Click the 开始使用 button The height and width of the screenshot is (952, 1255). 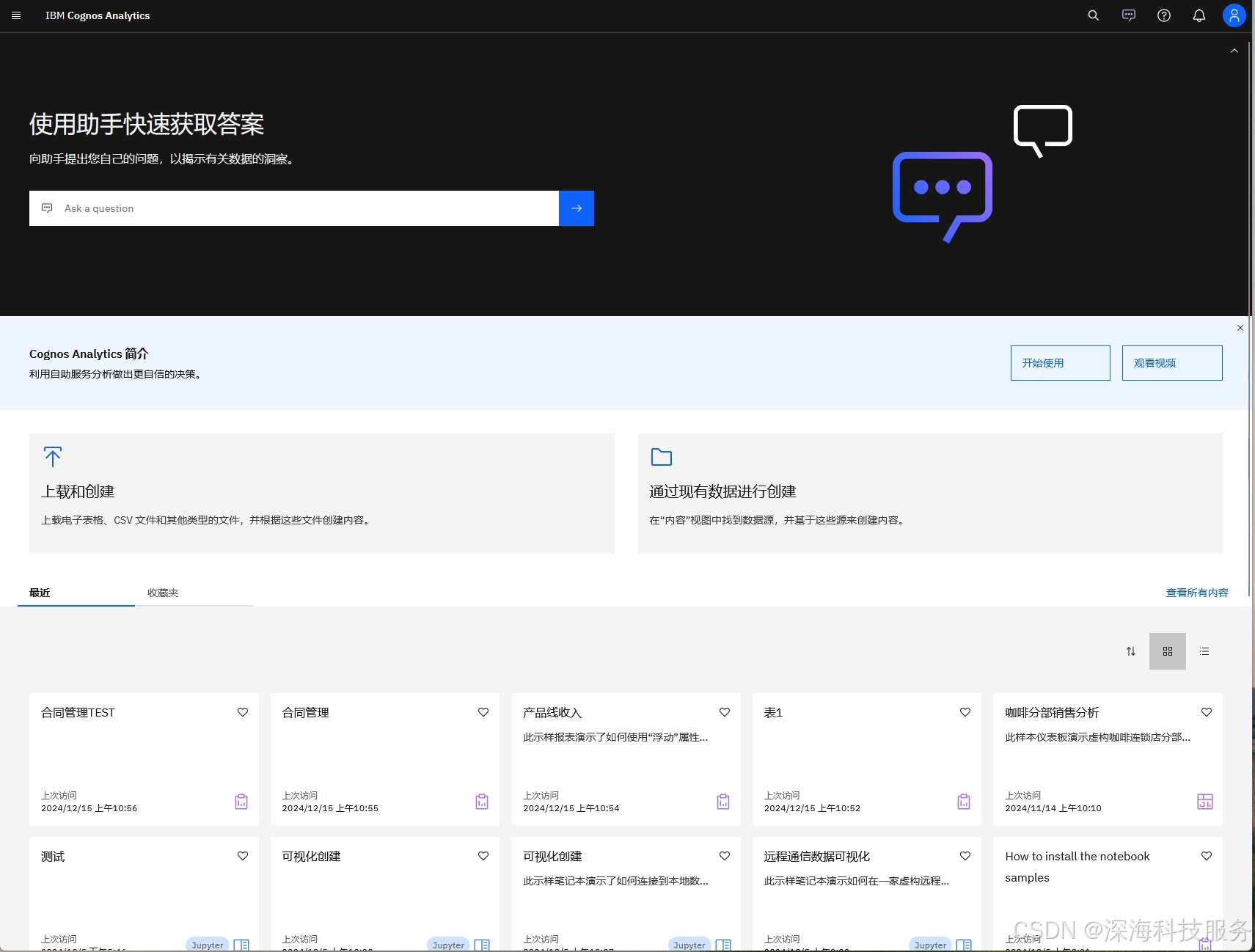(1060, 363)
